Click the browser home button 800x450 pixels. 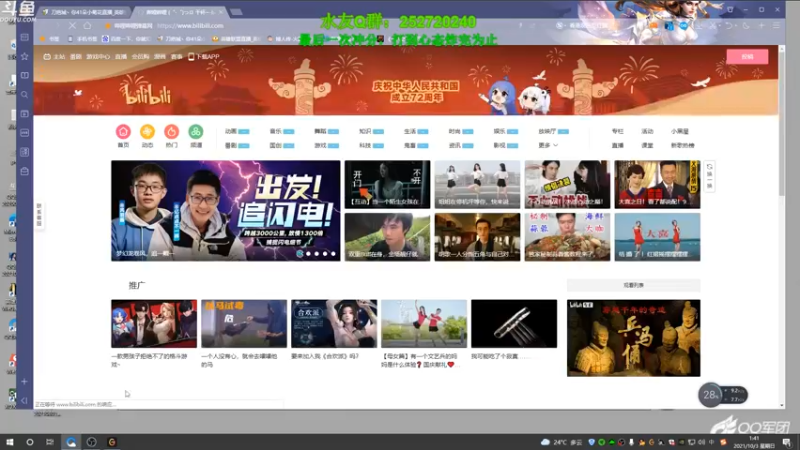coord(87,26)
